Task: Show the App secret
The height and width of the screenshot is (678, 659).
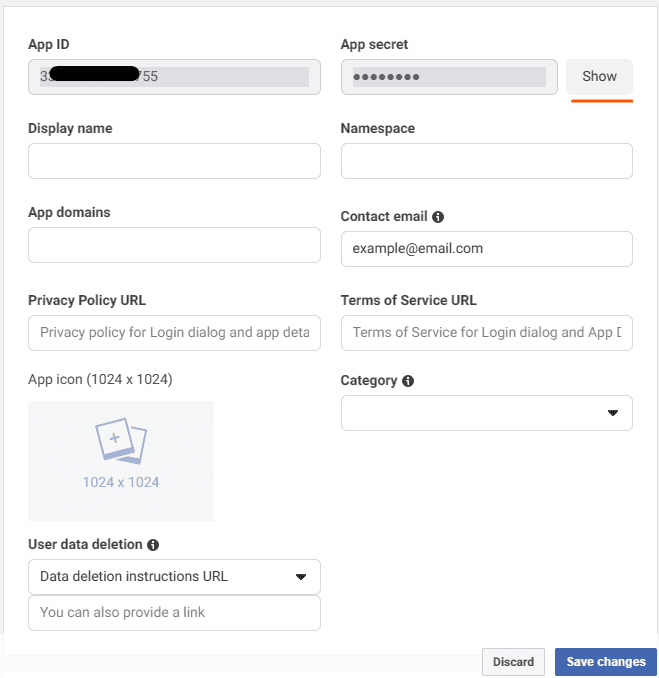Action: (x=599, y=77)
